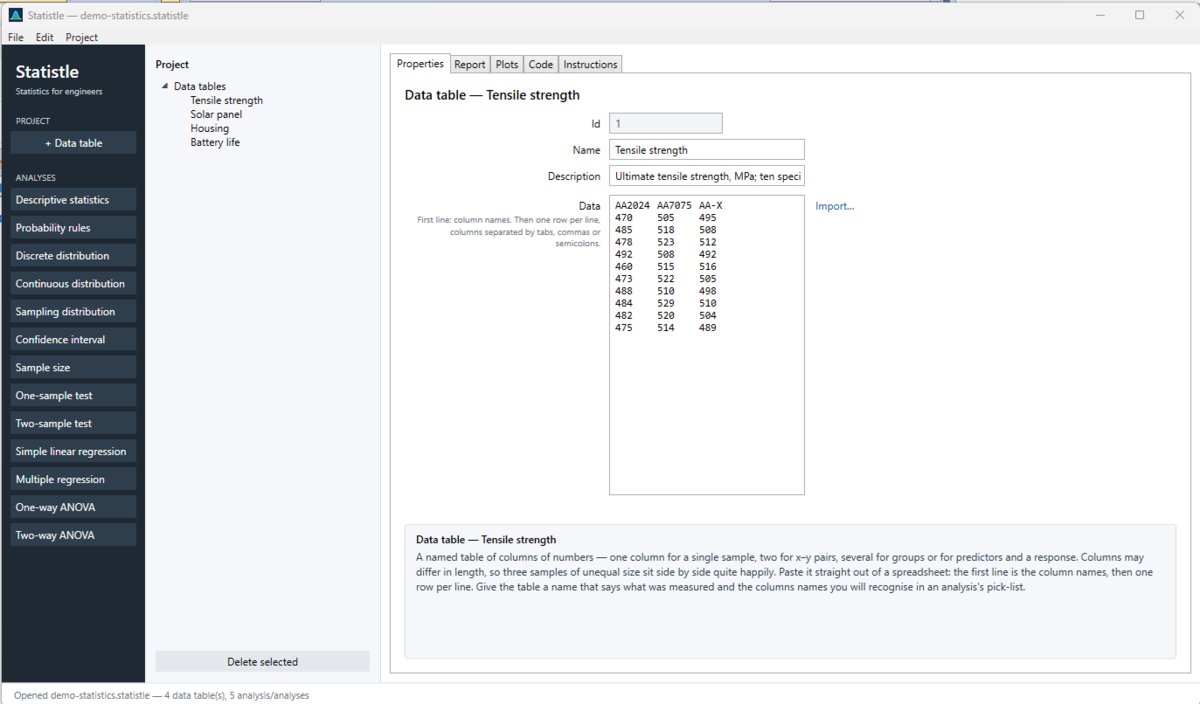
Task: Click inside the Data text area
Action: pos(707,345)
